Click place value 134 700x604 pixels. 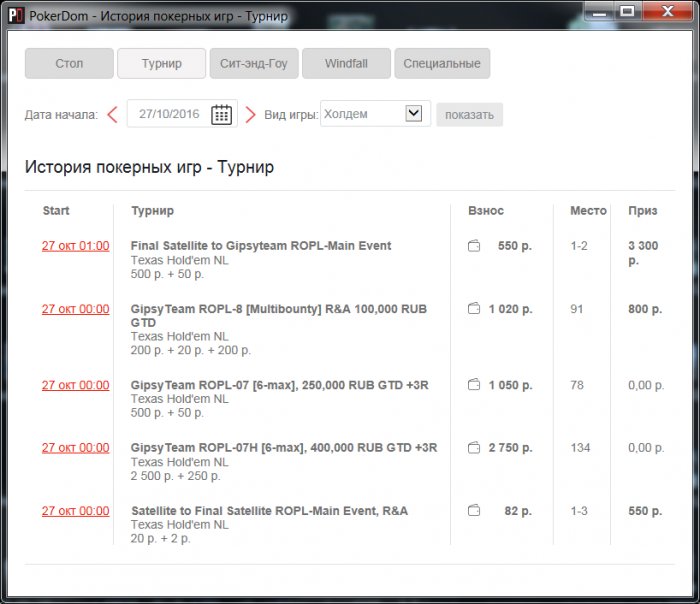pos(580,447)
